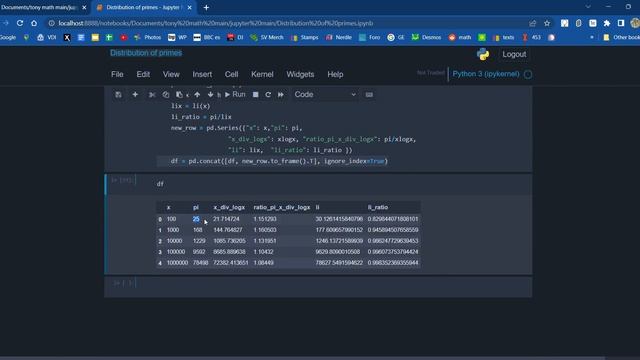The height and width of the screenshot is (360, 640).
Task: Reload the page
Action: pos(20,23)
